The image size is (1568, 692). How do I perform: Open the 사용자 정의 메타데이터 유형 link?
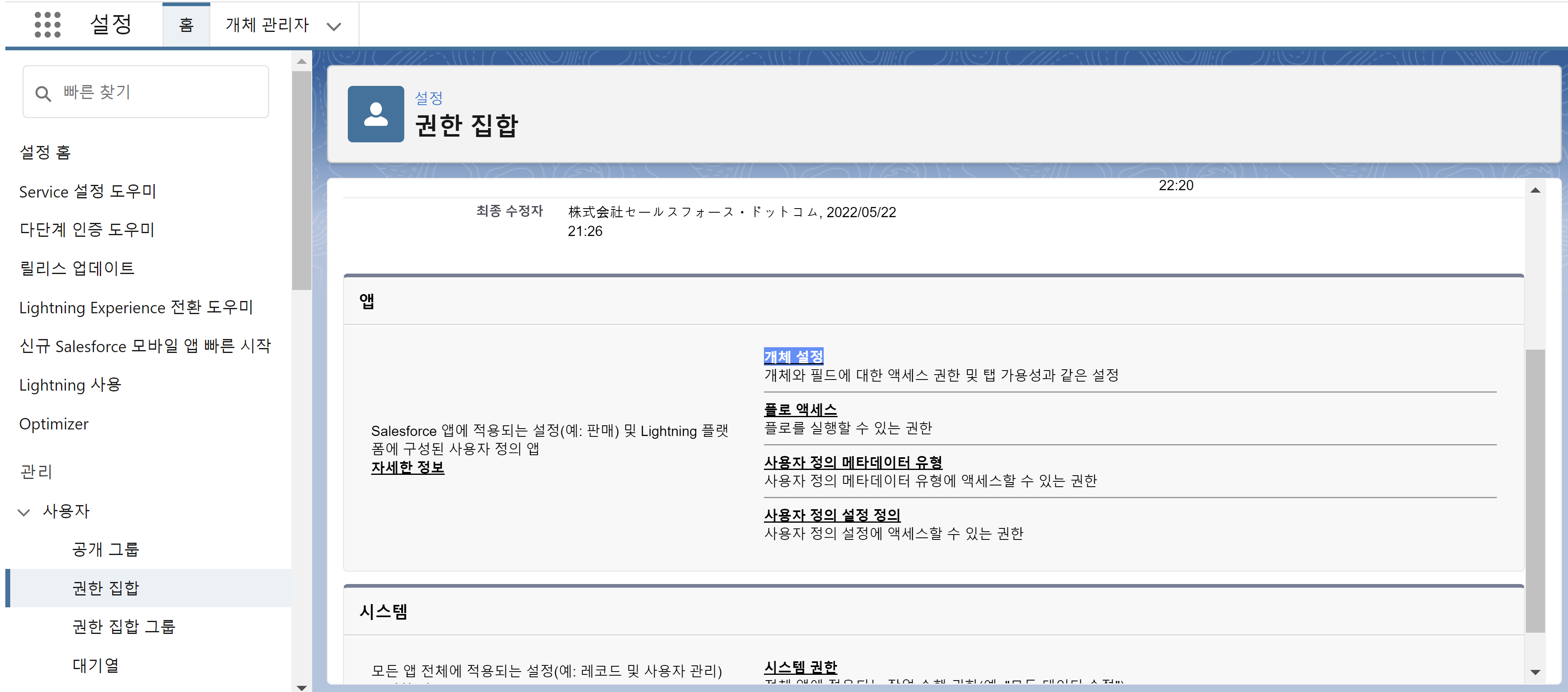point(853,462)
